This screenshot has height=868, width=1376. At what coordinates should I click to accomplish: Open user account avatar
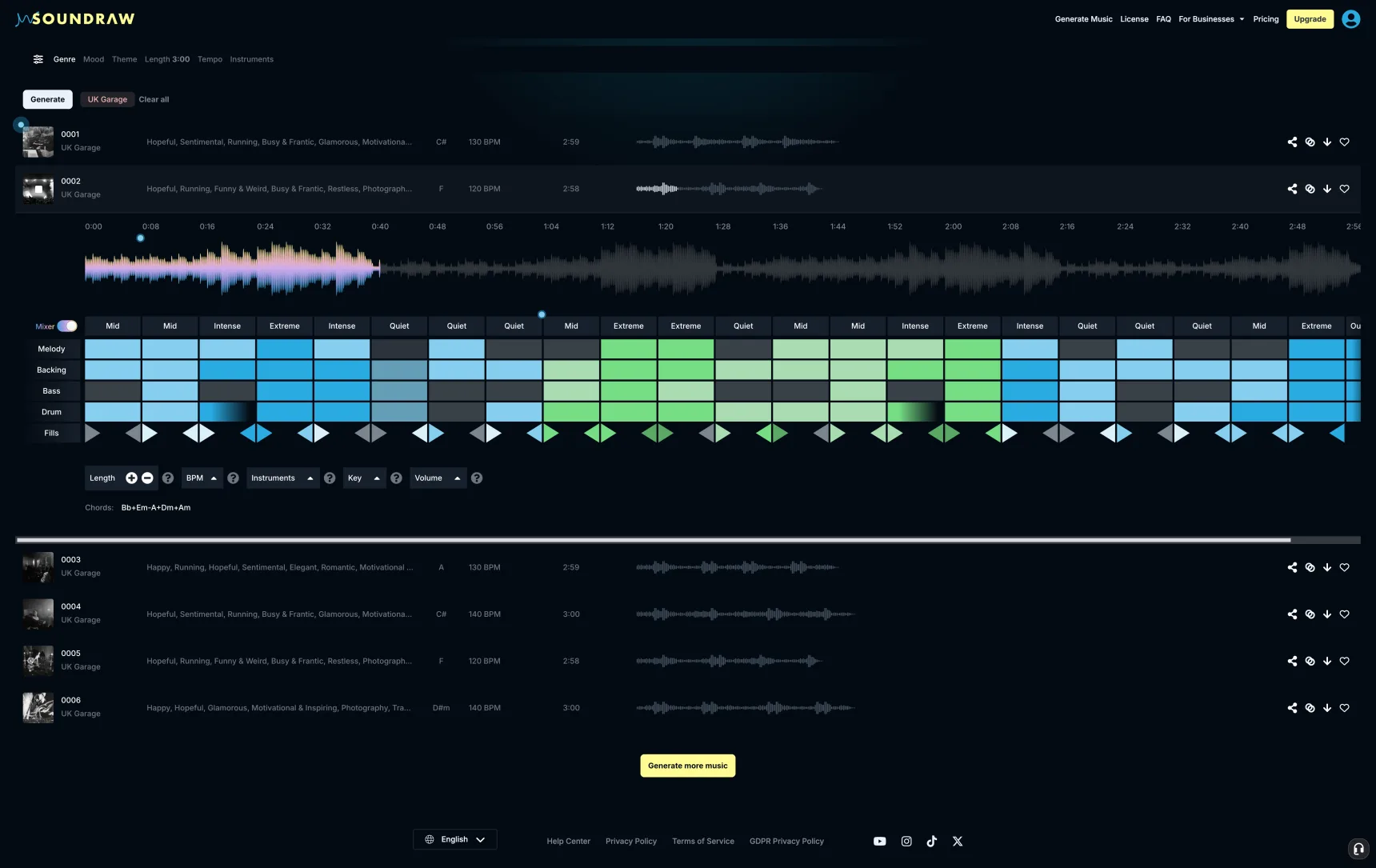click(x=1351, y=19)
